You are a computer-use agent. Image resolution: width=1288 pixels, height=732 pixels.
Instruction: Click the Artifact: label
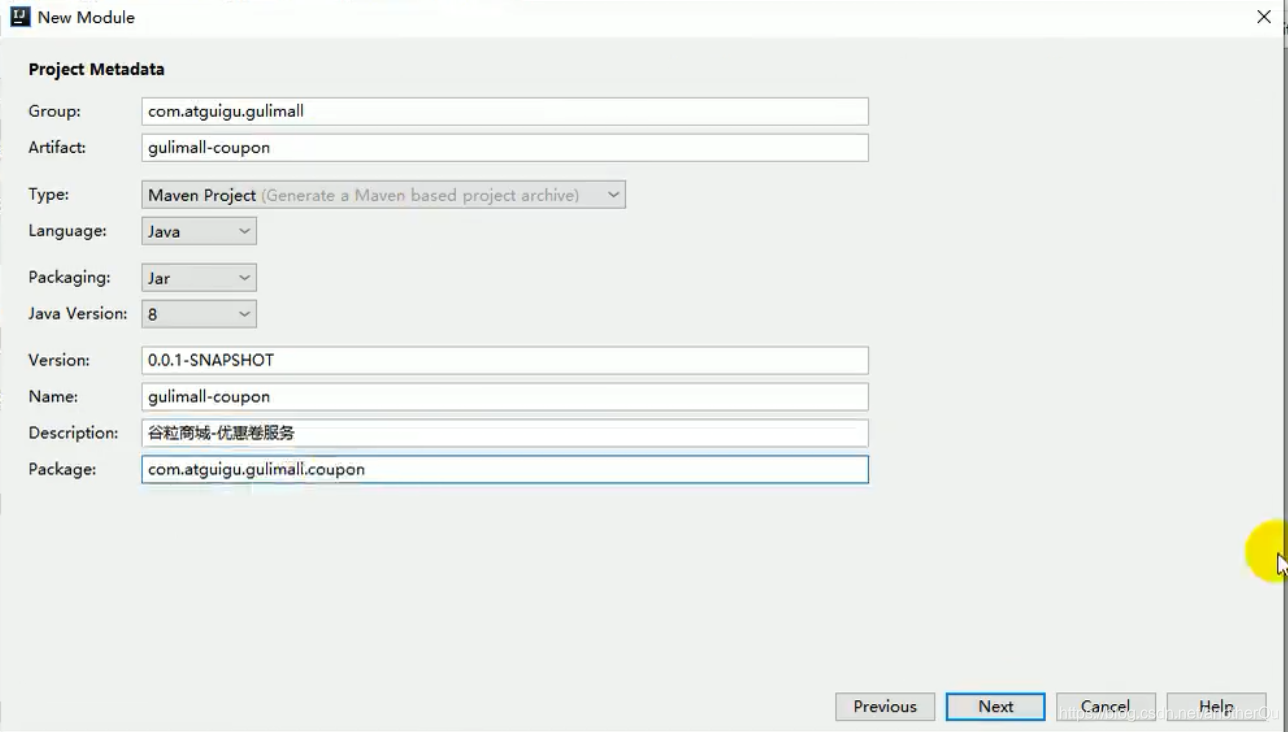(58, 147)
